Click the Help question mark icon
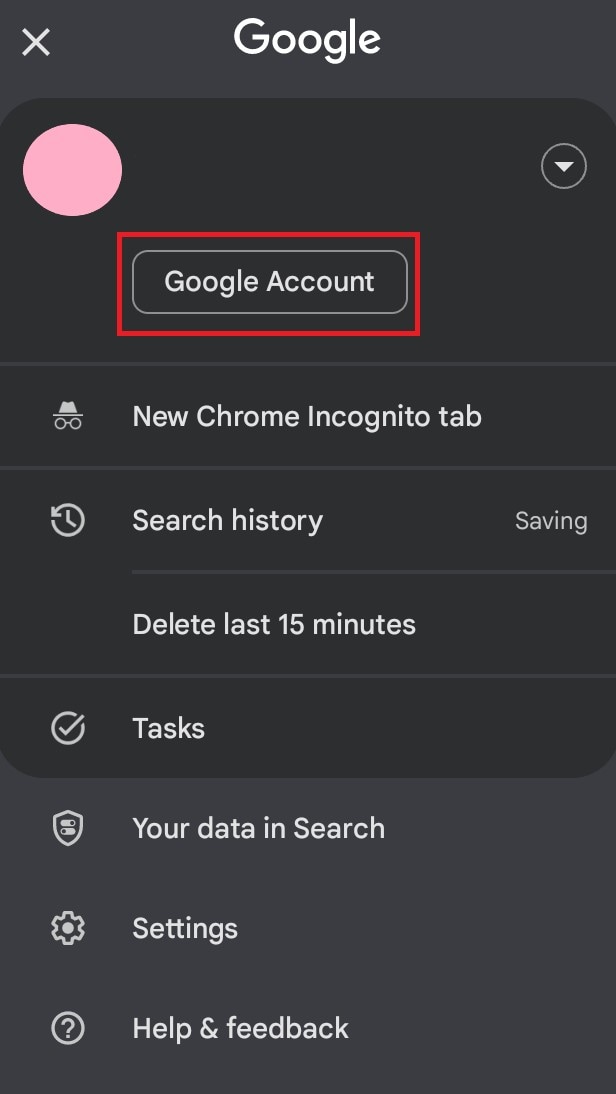This screenshot has width=616, height=1094. pyautogui.click(x=68, y=1028)
